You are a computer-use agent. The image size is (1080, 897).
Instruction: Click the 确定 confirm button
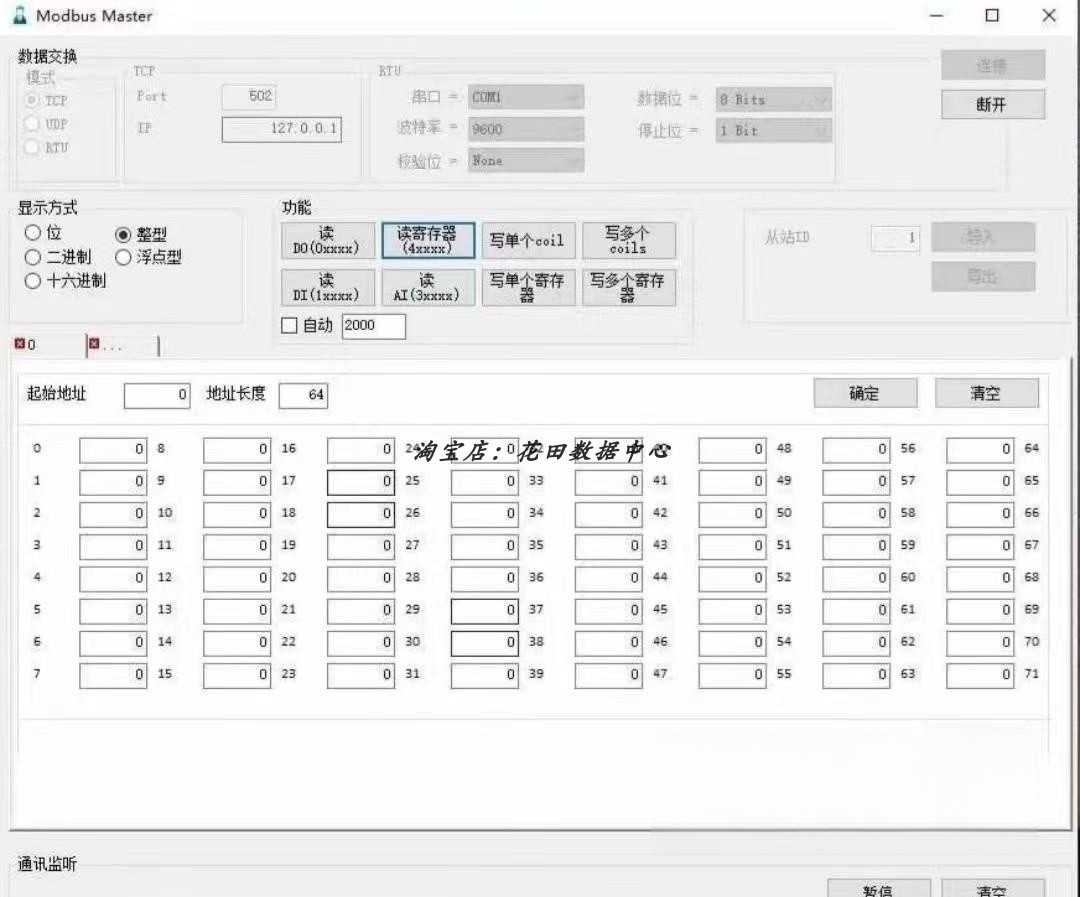tap(865, 393)
